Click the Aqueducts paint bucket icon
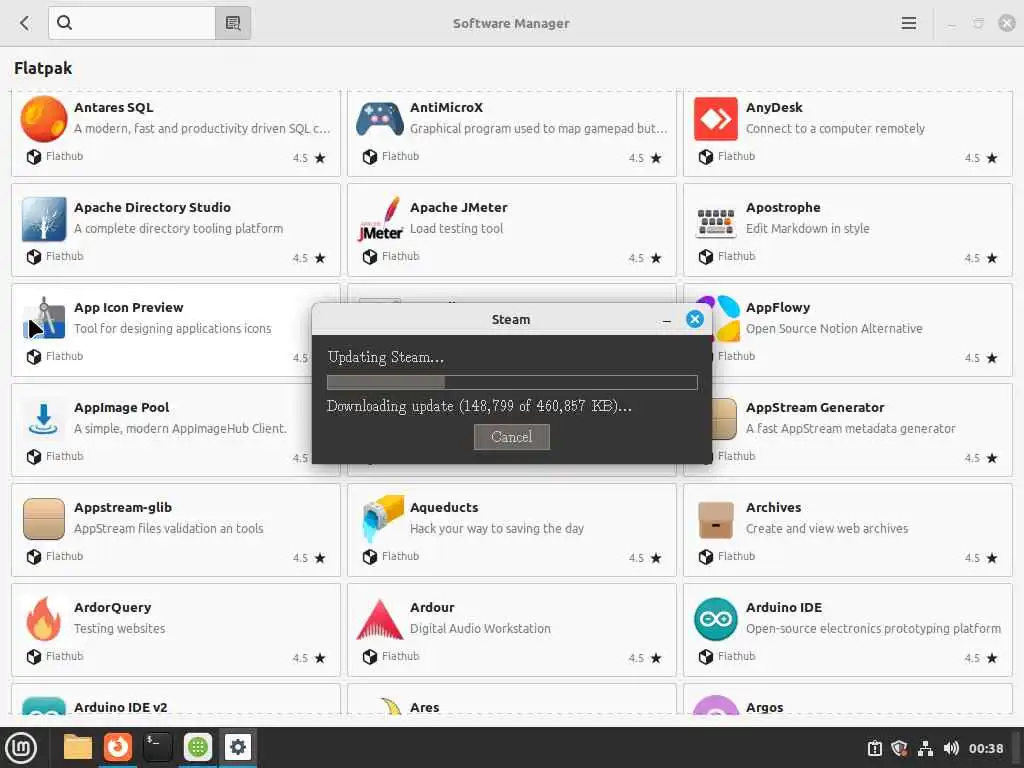This screenshot has height=768, width=1024. click(x=381, y=519)
